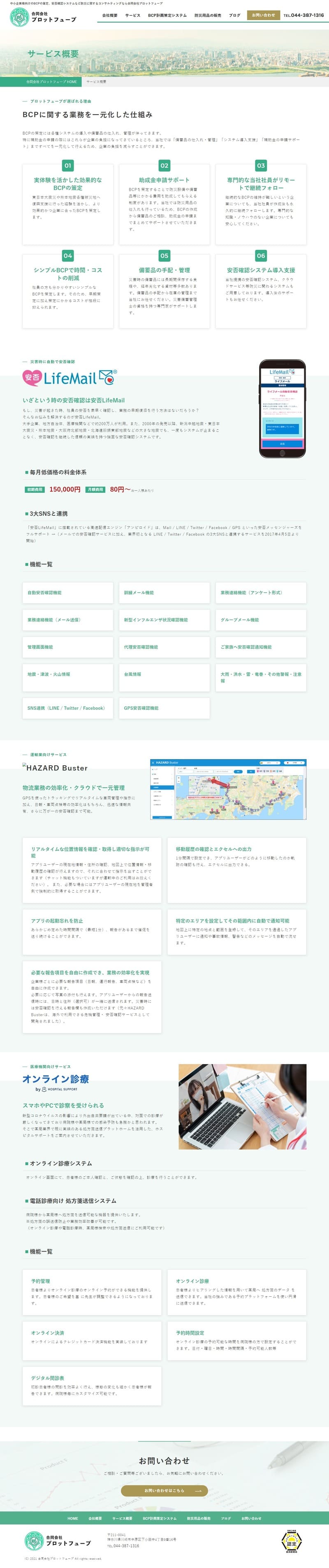Open サービス概要 in the footer navigation
This screenshot has width=329, height=1568.
click(x=122, y=1518)
